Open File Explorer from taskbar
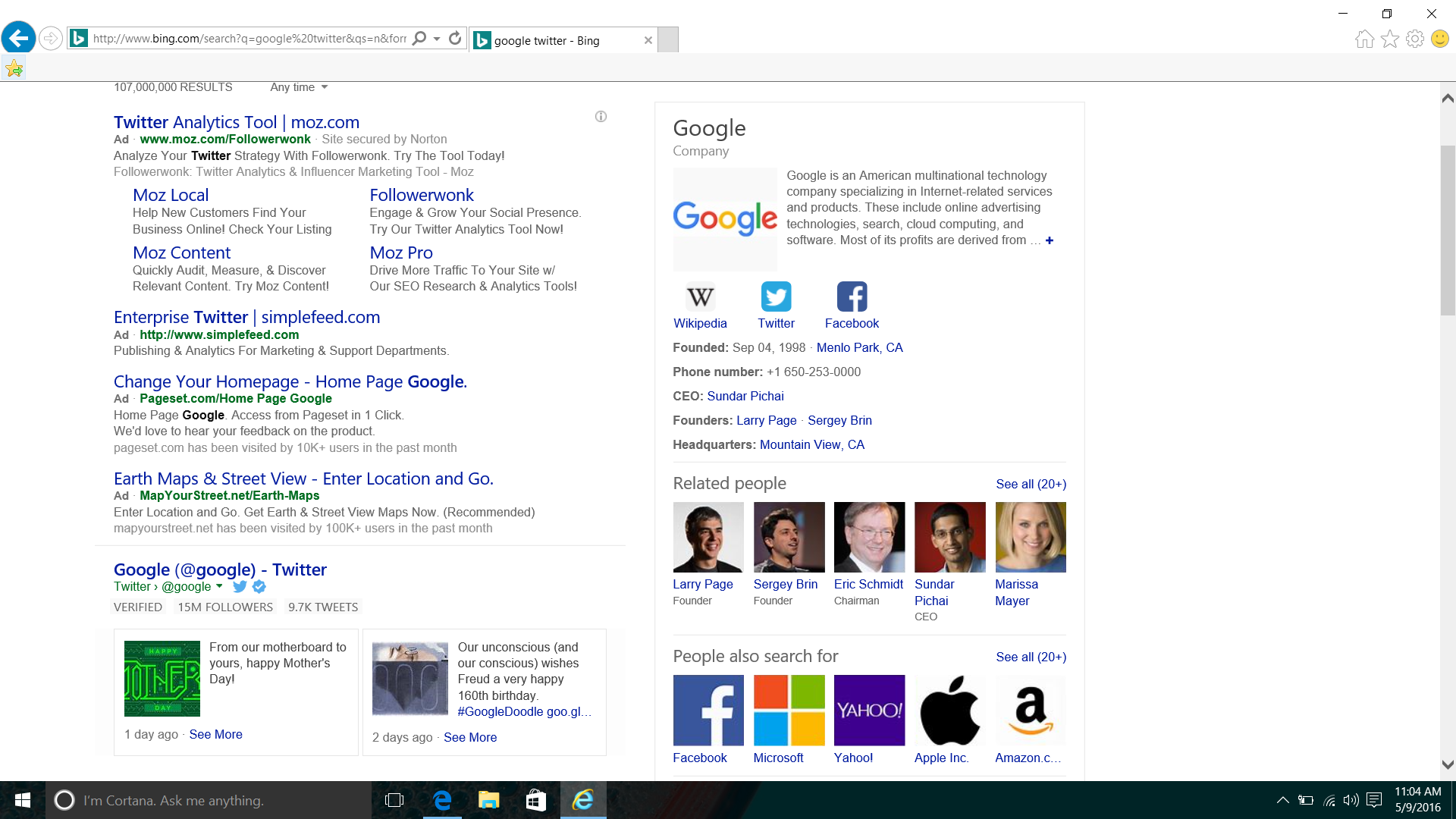The image size is (1456, 819). [x=489, y=800]
